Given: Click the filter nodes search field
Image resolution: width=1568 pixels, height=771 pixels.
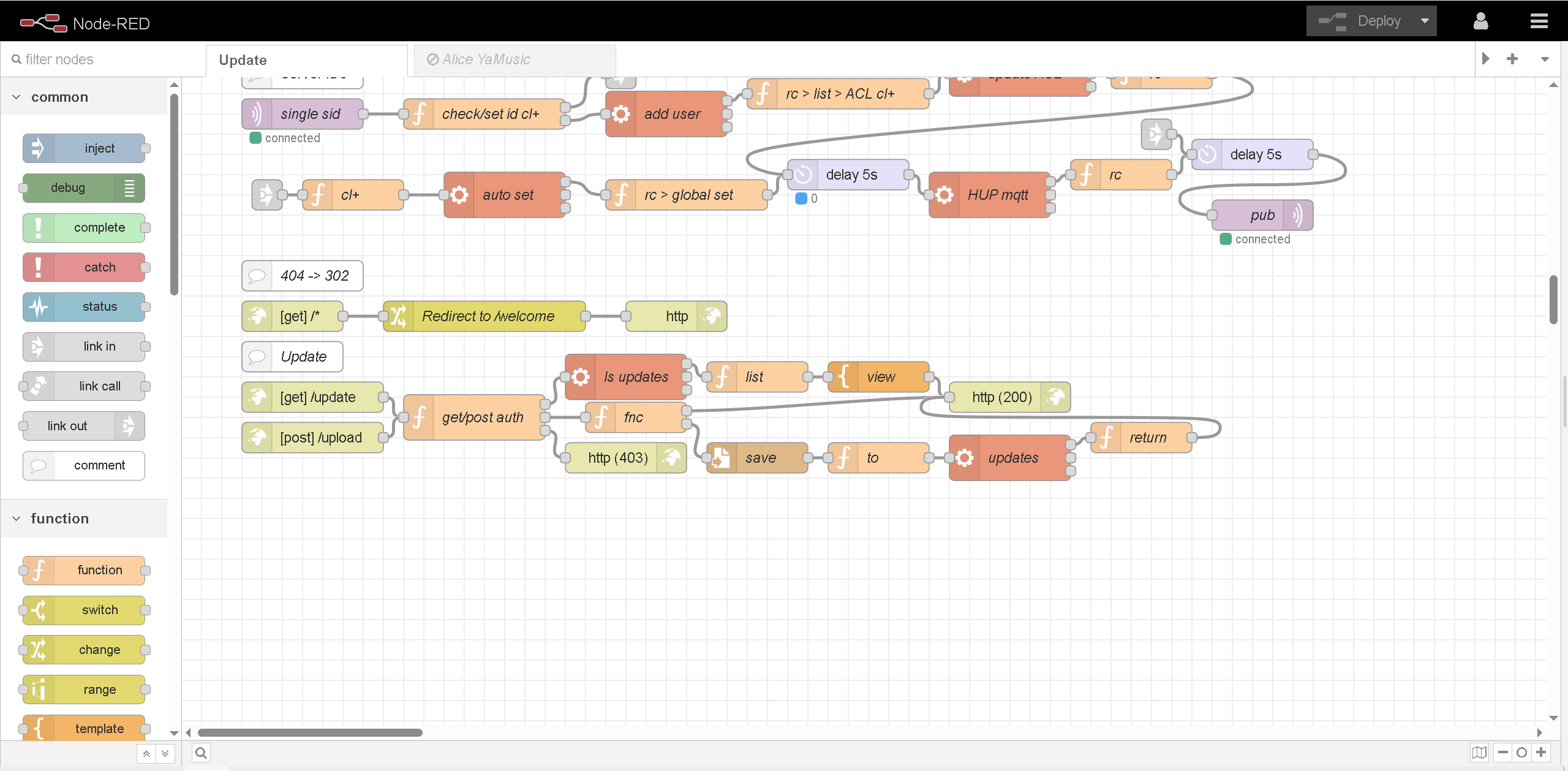Looking at the screenshot, I should 92,59.
